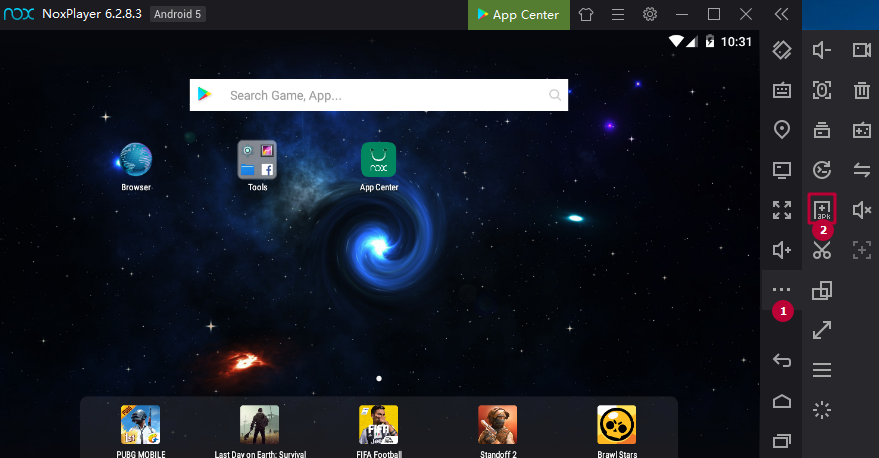Open the Browser app
This screenshot has width=879, height=458.
pyautogui.click(x=136, y=167)
